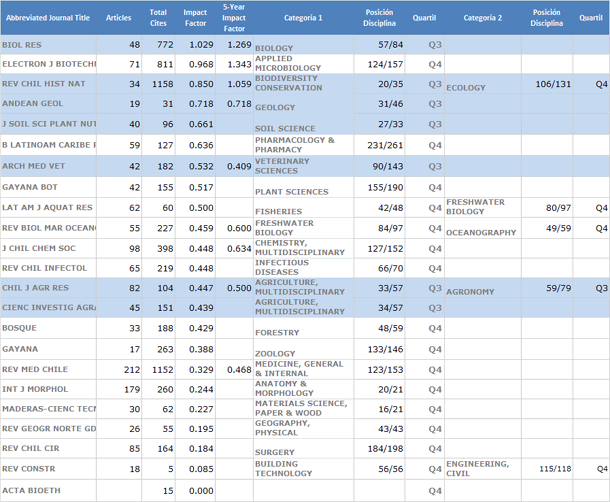Select the 'REV MED CHILE' journal title
Viewport: 610px width, 502px height.
(x=35, y=369)
